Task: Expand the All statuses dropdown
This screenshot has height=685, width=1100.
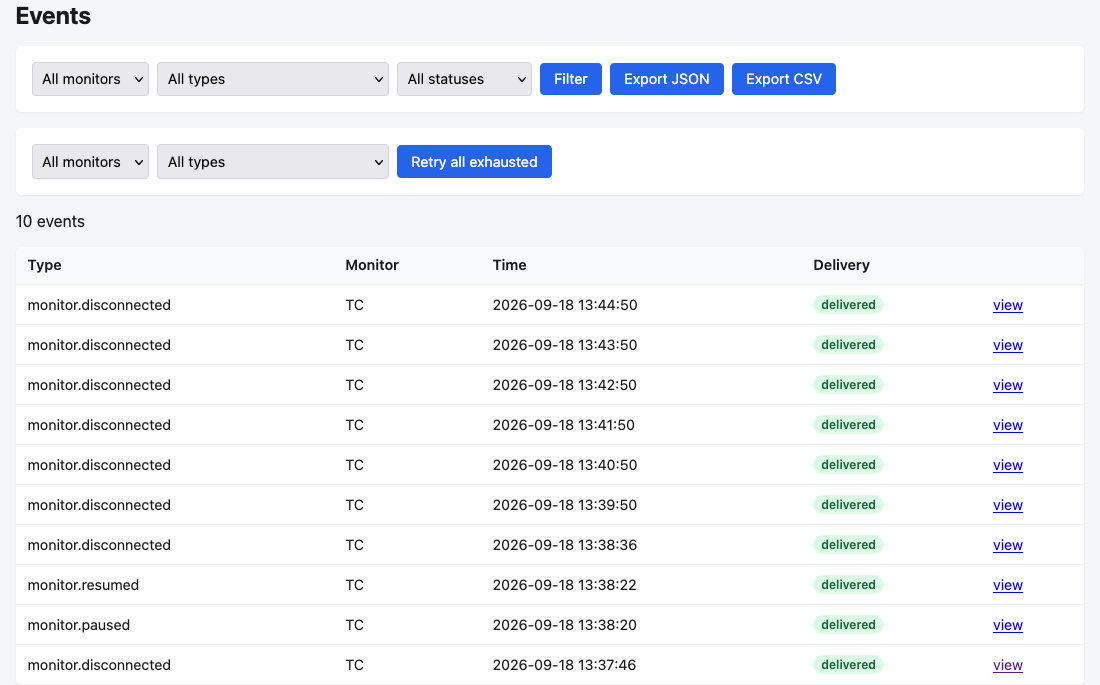Action: 464,79
